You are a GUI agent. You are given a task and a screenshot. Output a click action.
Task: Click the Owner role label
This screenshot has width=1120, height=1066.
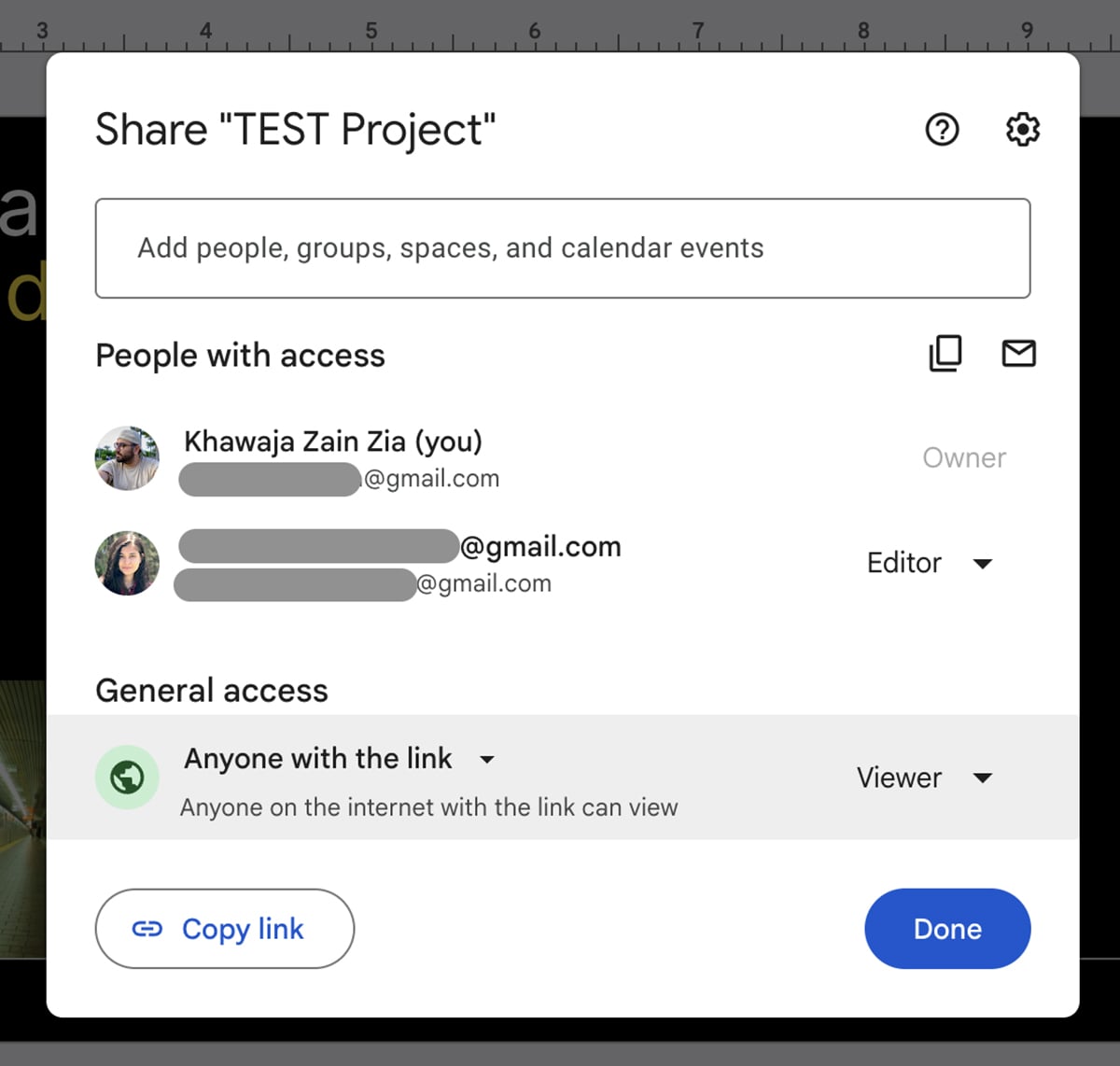(x=964, y=457)
